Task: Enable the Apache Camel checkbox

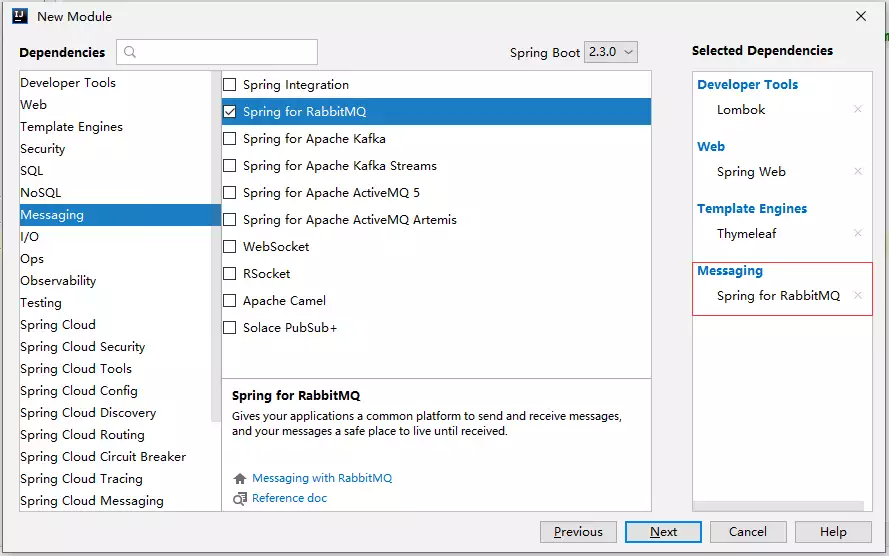Action: 230,300
